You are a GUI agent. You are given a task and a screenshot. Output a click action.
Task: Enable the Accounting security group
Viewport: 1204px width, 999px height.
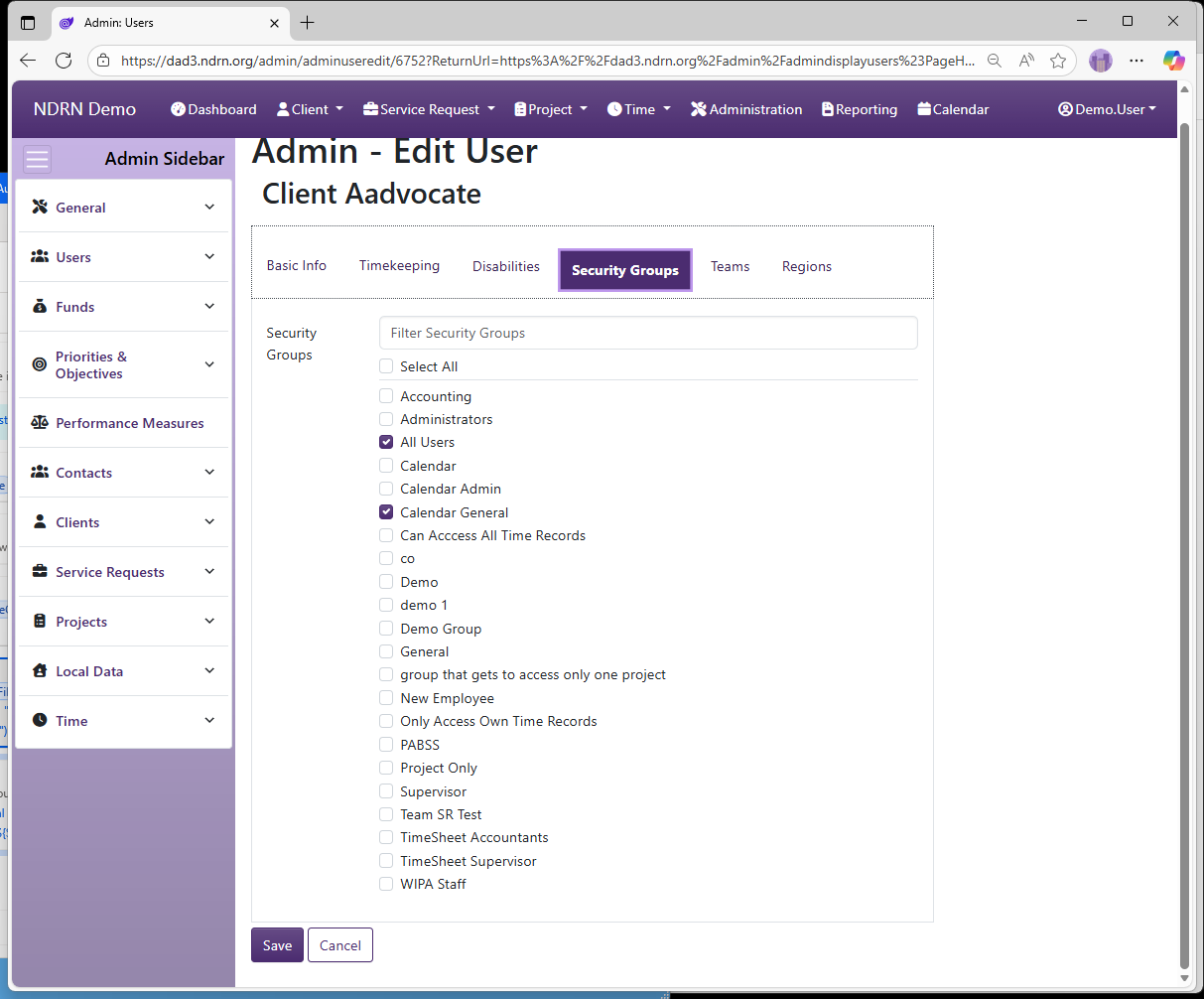coord(386,396)
